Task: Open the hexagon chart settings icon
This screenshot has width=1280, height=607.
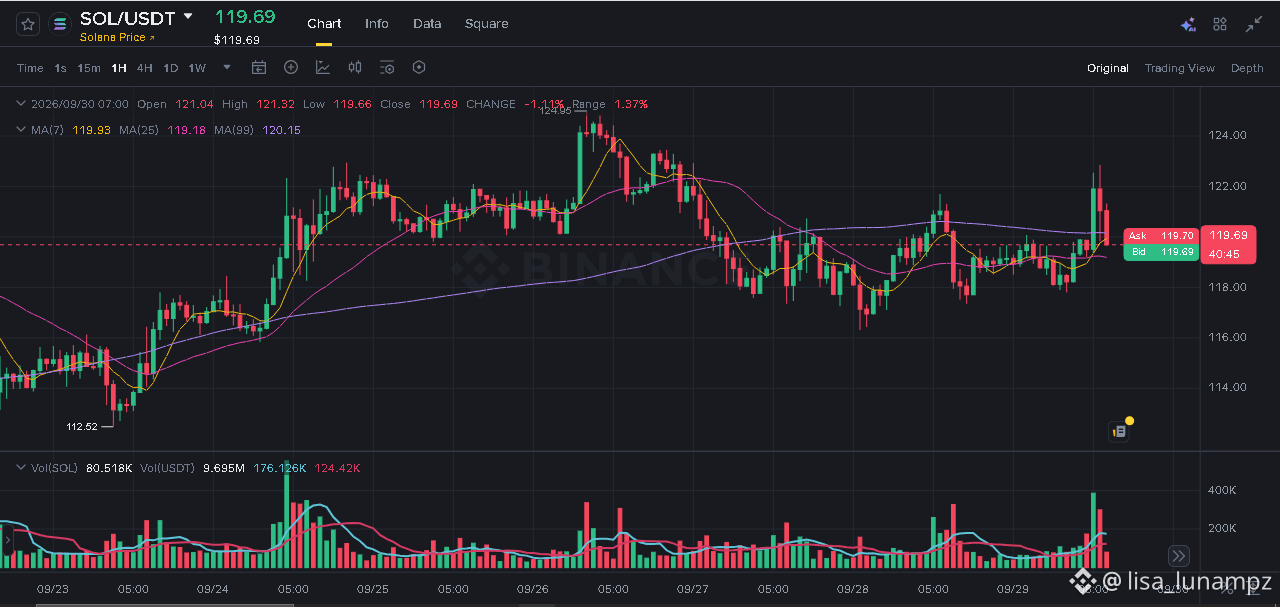Action: click(x=419, y=68)
